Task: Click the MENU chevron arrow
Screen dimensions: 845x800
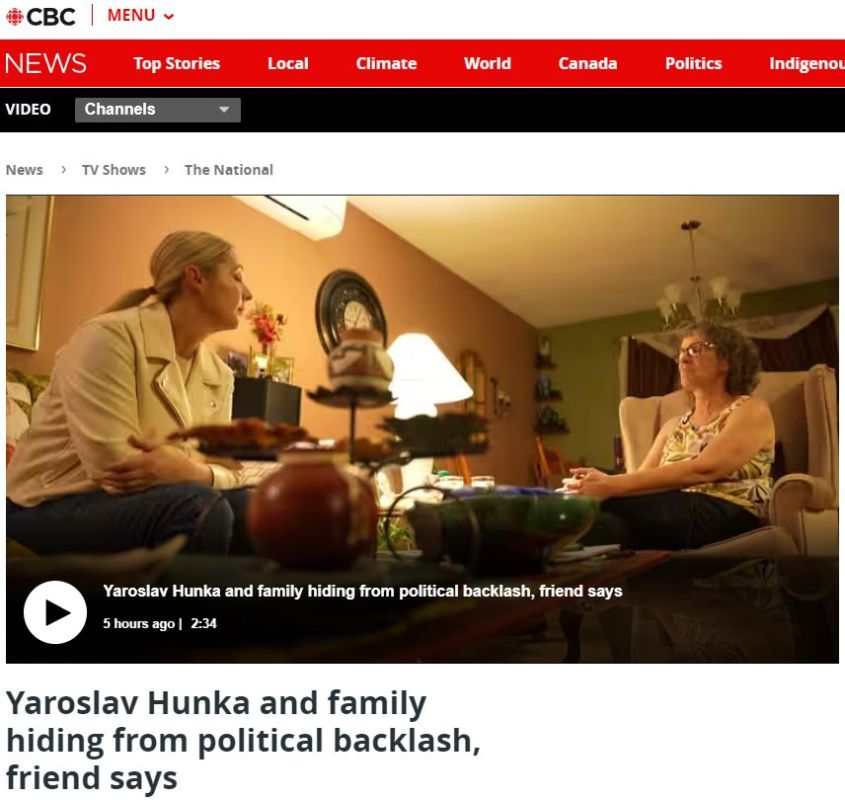Action: tap(169, 17)
